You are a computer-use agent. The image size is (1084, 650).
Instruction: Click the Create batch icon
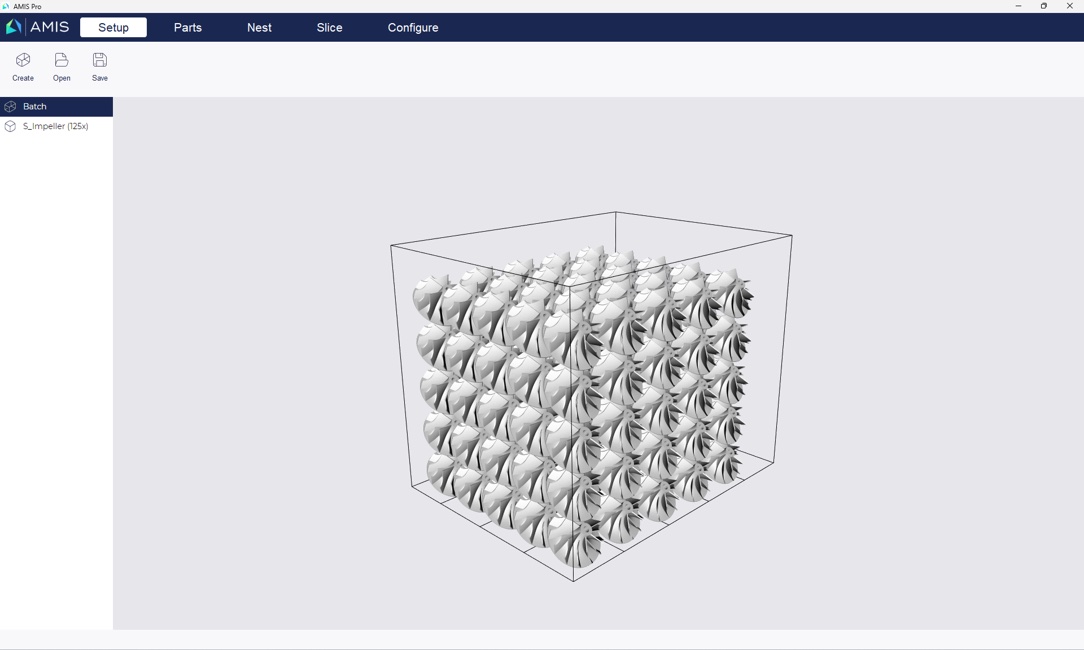[x=23, y=61]
